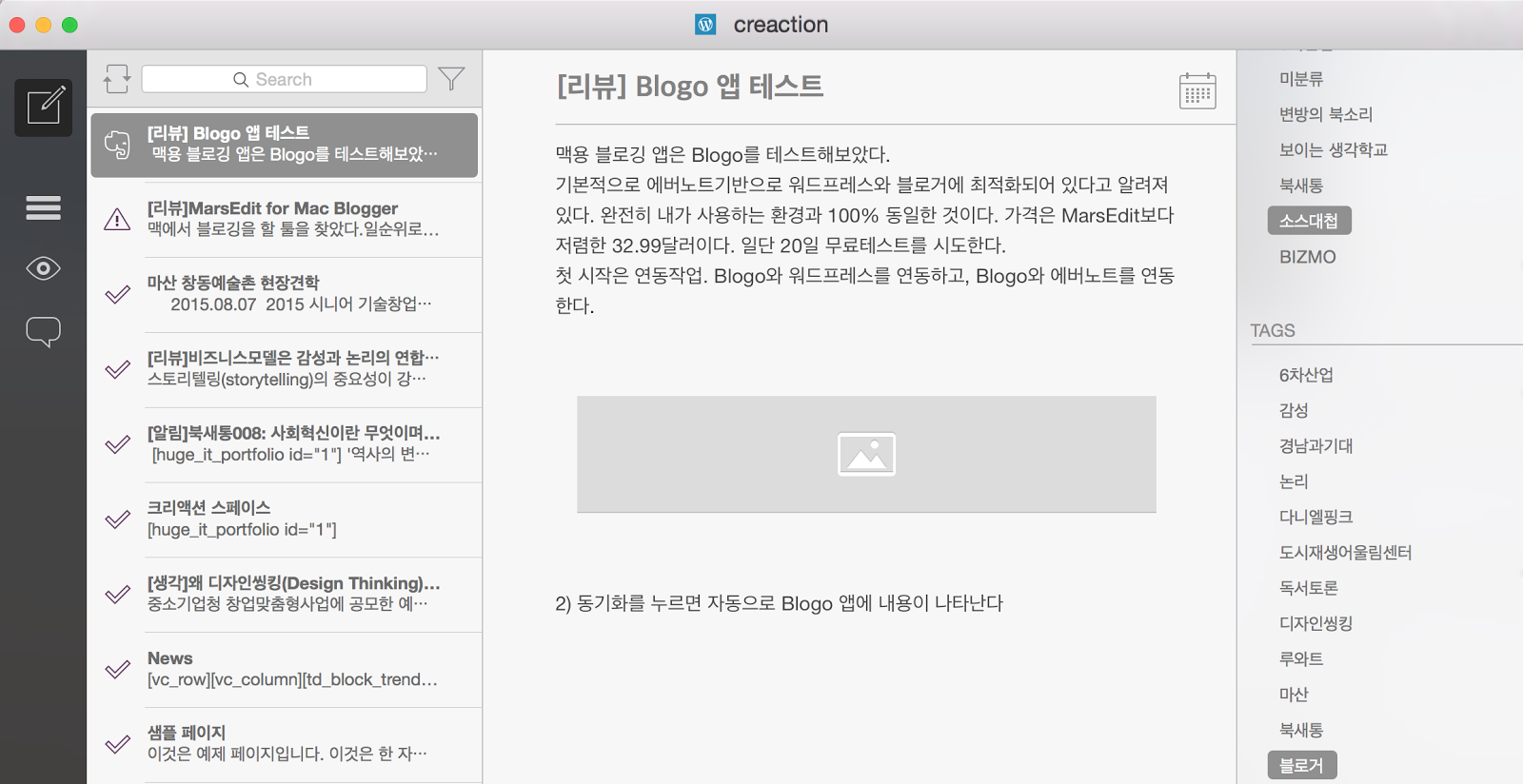Screen dimensions: 1523x784
Task: Click the sync refresh icon
Action: [x=117, y=79]
